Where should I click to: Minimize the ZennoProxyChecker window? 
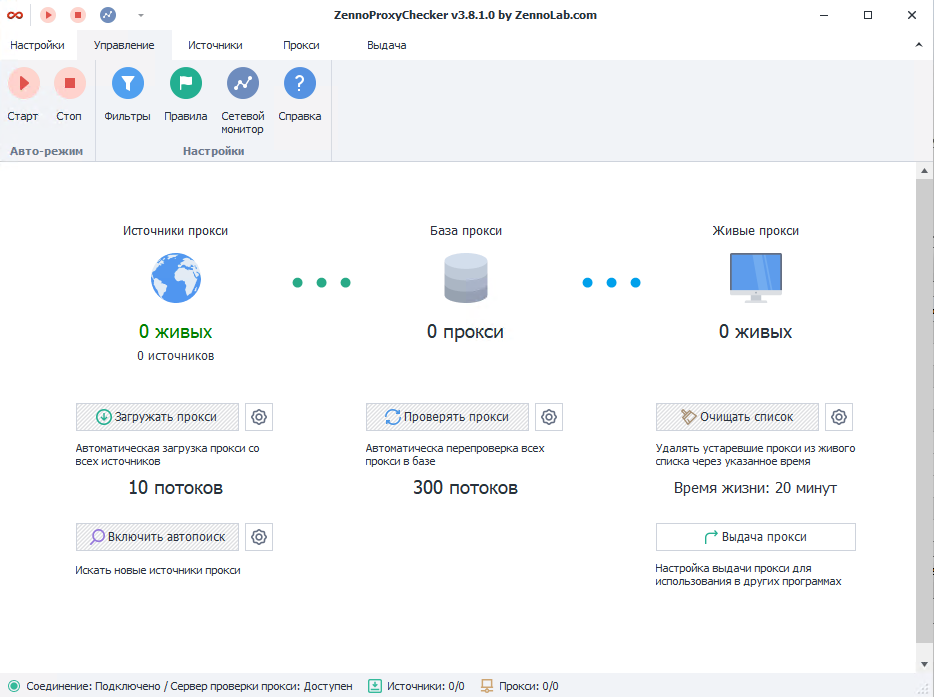[824, 15]
